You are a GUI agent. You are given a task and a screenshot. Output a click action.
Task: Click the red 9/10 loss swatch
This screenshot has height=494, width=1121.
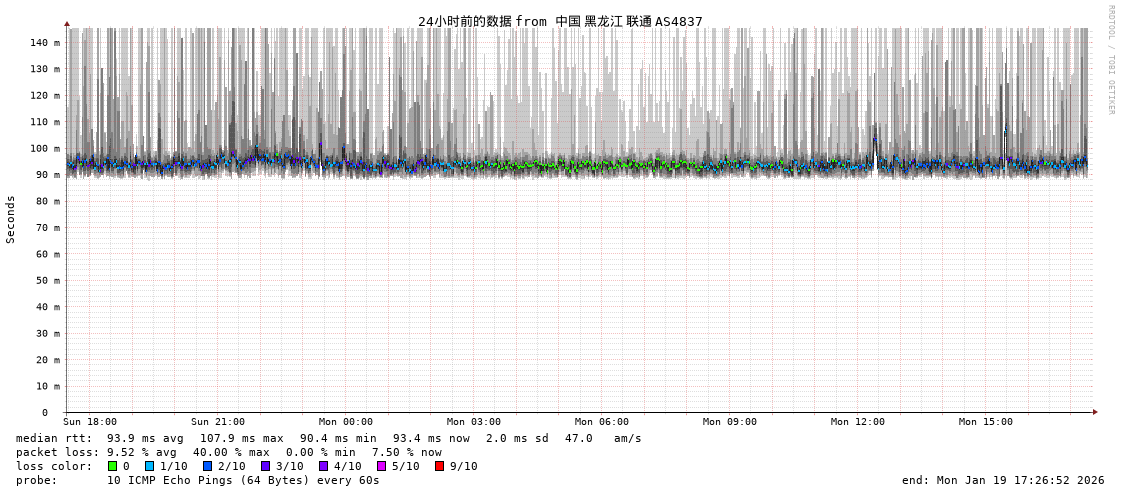439,466
